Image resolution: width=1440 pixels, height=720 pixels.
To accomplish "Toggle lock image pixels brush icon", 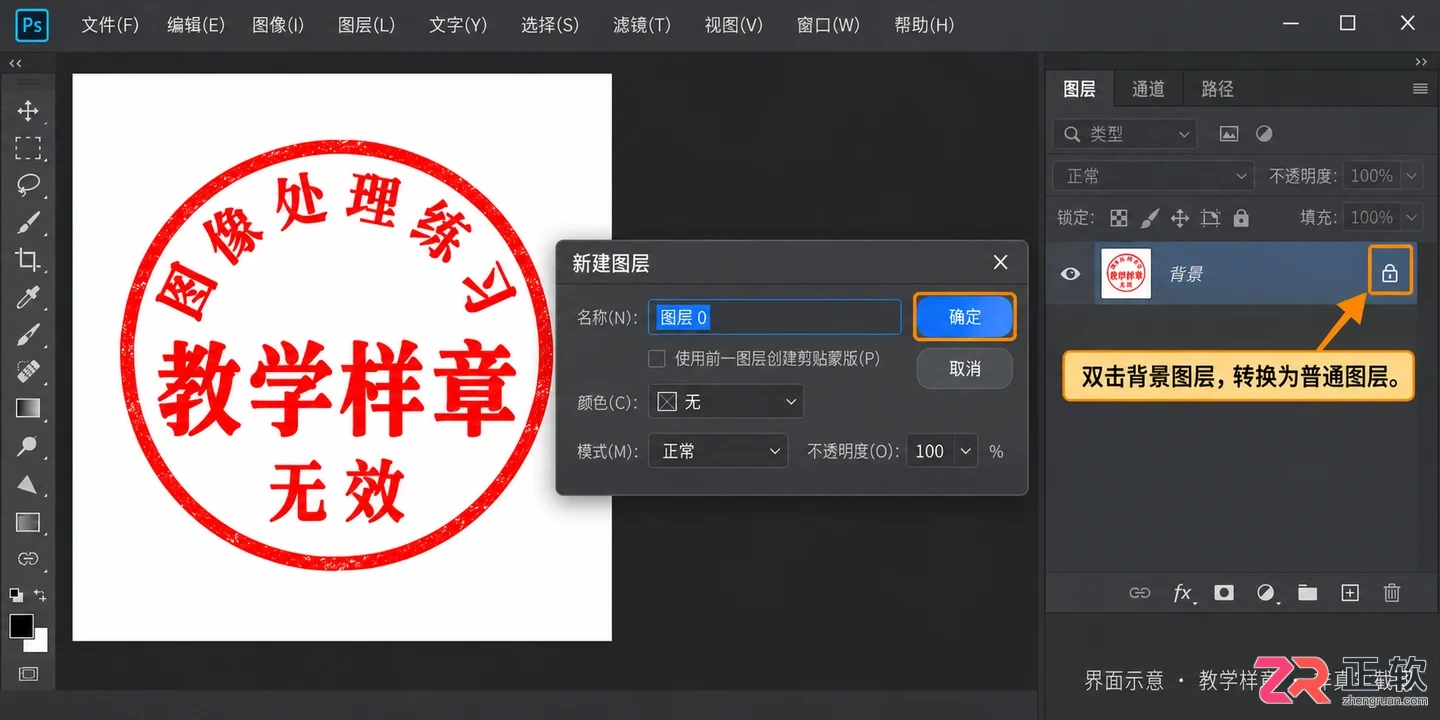I will click(1150, 217).
